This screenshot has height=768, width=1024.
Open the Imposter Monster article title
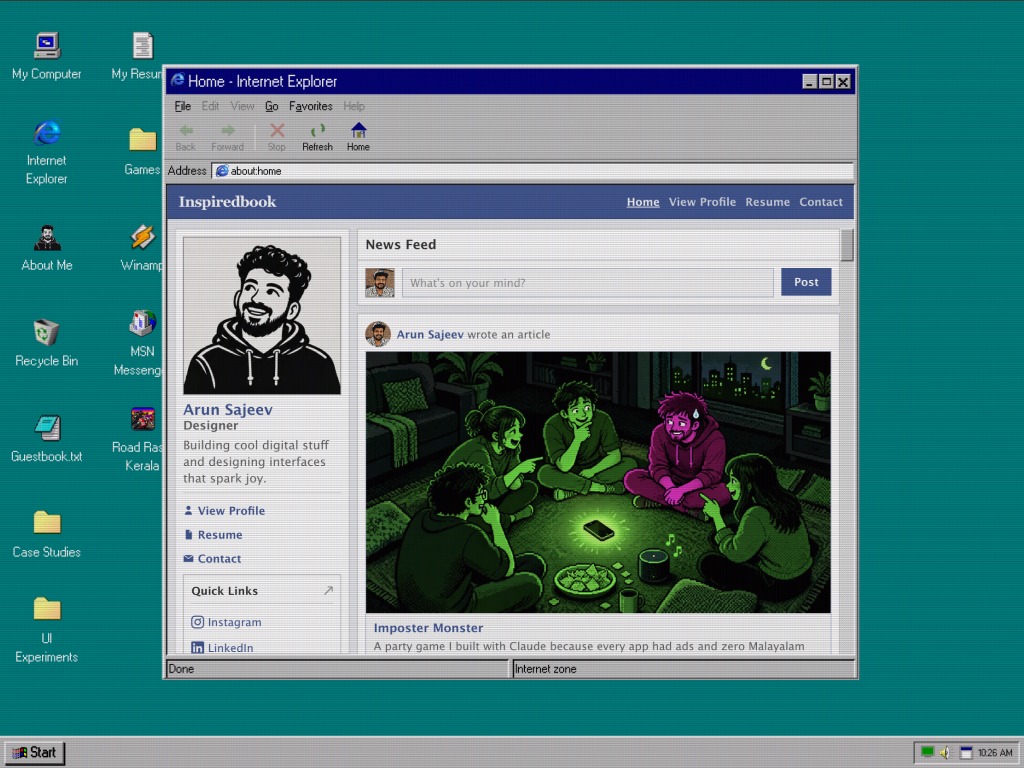click(428, 628)
